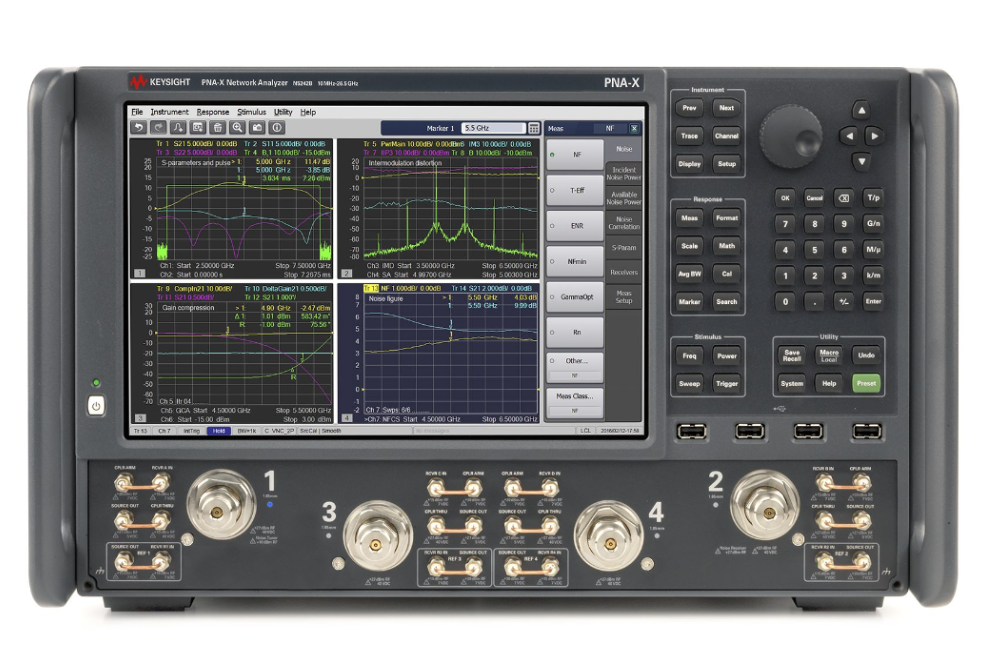Screen dimensions: 983x658
Task: Click the Undo icon in the screen toolbar
Action: pos(140,128)
